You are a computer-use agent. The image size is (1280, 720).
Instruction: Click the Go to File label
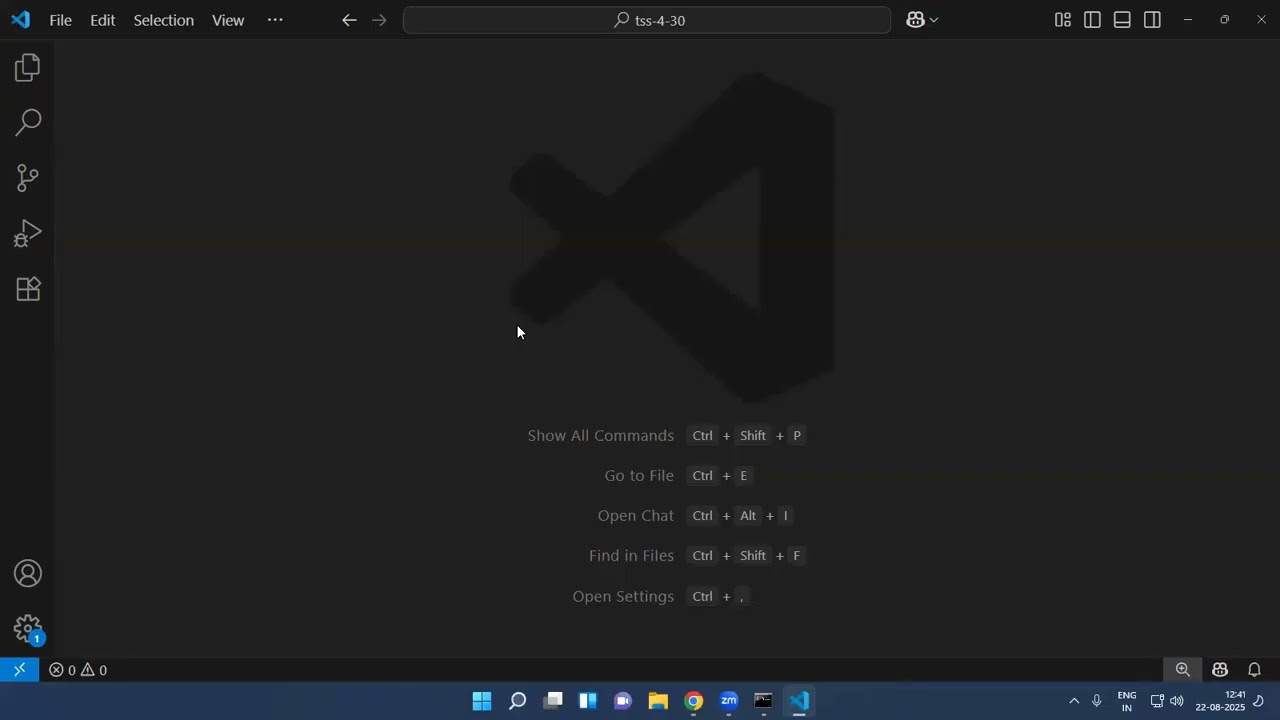tap(639, 476)
